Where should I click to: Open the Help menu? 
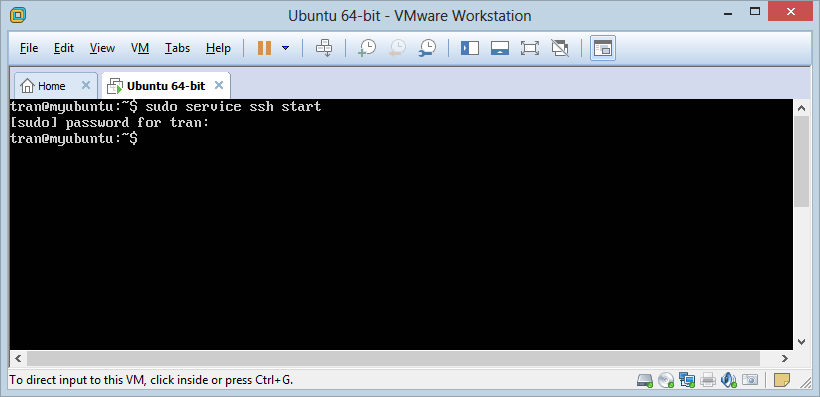pyautogui.click(x=218, y=48)
